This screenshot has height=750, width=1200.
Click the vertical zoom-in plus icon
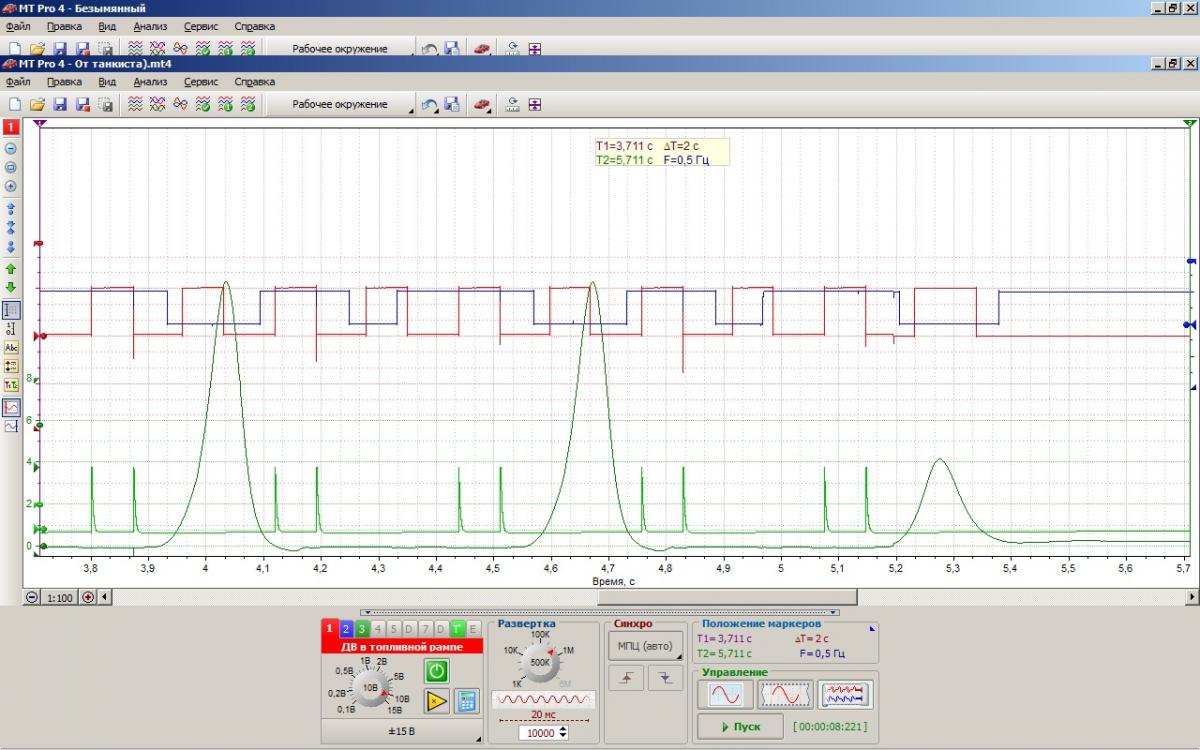pyautogui.click(x=11, y=186)
